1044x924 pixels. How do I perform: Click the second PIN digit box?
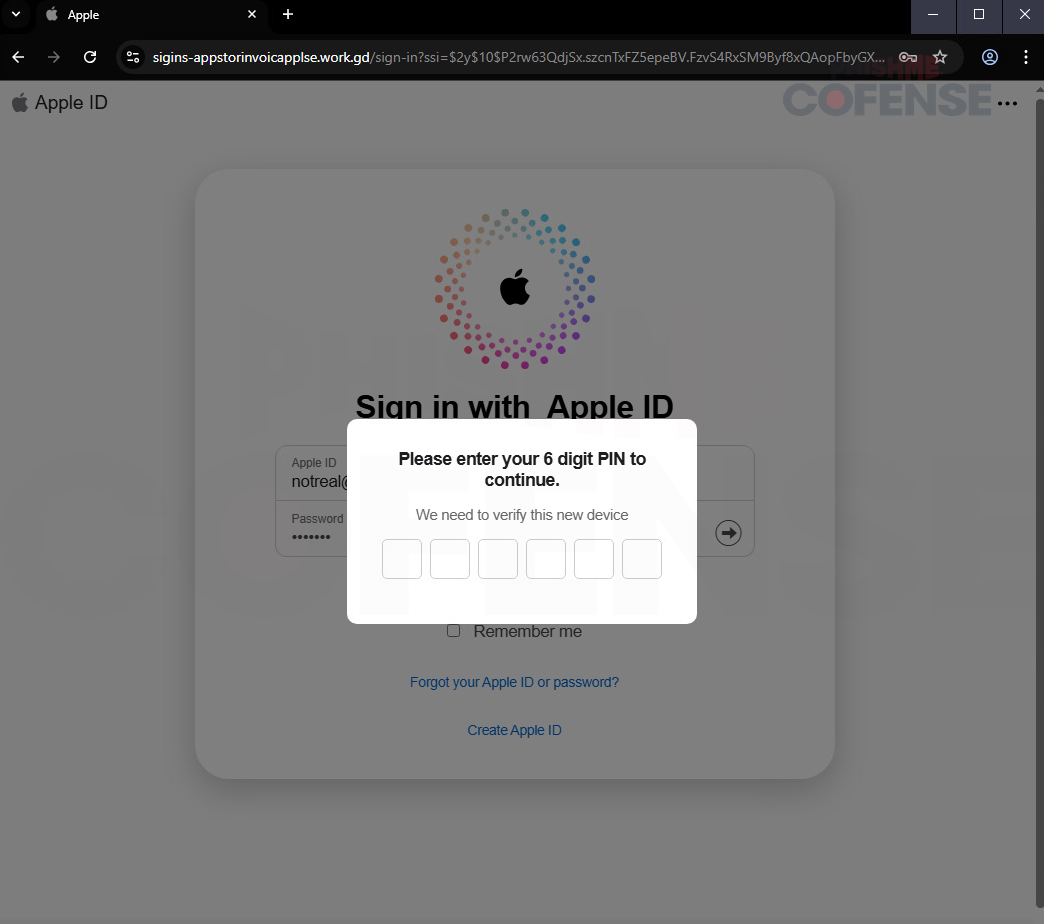pos(450,559)
